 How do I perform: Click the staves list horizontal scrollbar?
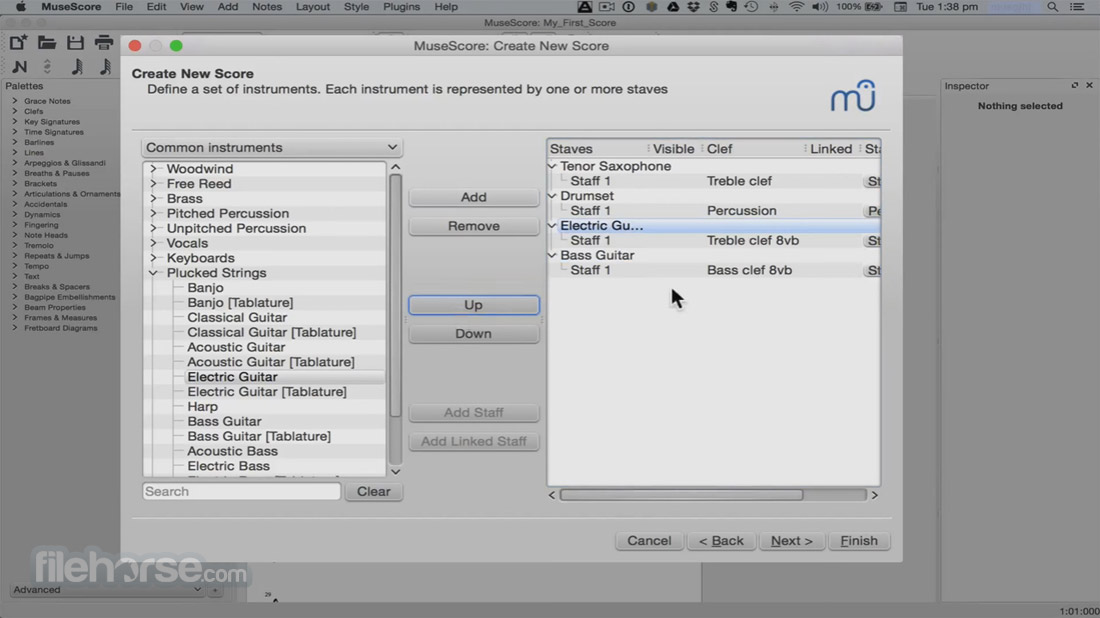pyautogui.click(x=681, y=495)
